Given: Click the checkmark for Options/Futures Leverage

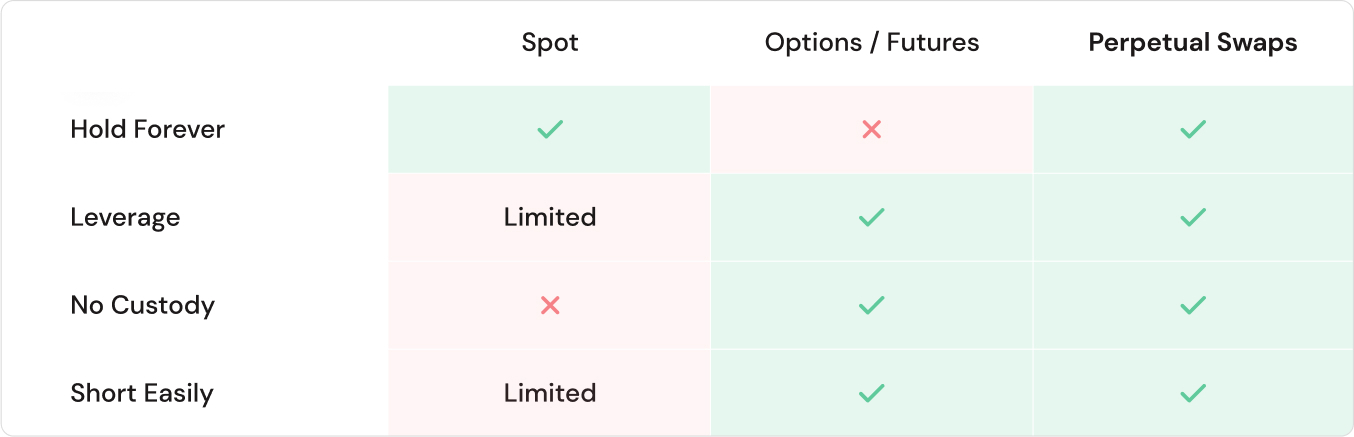Looking at the screenshot, I should [x=871, y=217].
